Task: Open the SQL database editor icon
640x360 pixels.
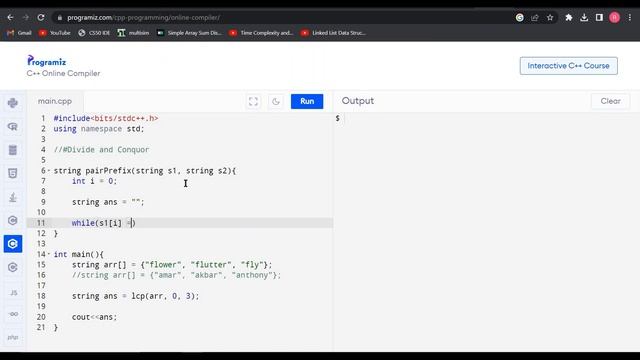Action: [x=13, y=150]
